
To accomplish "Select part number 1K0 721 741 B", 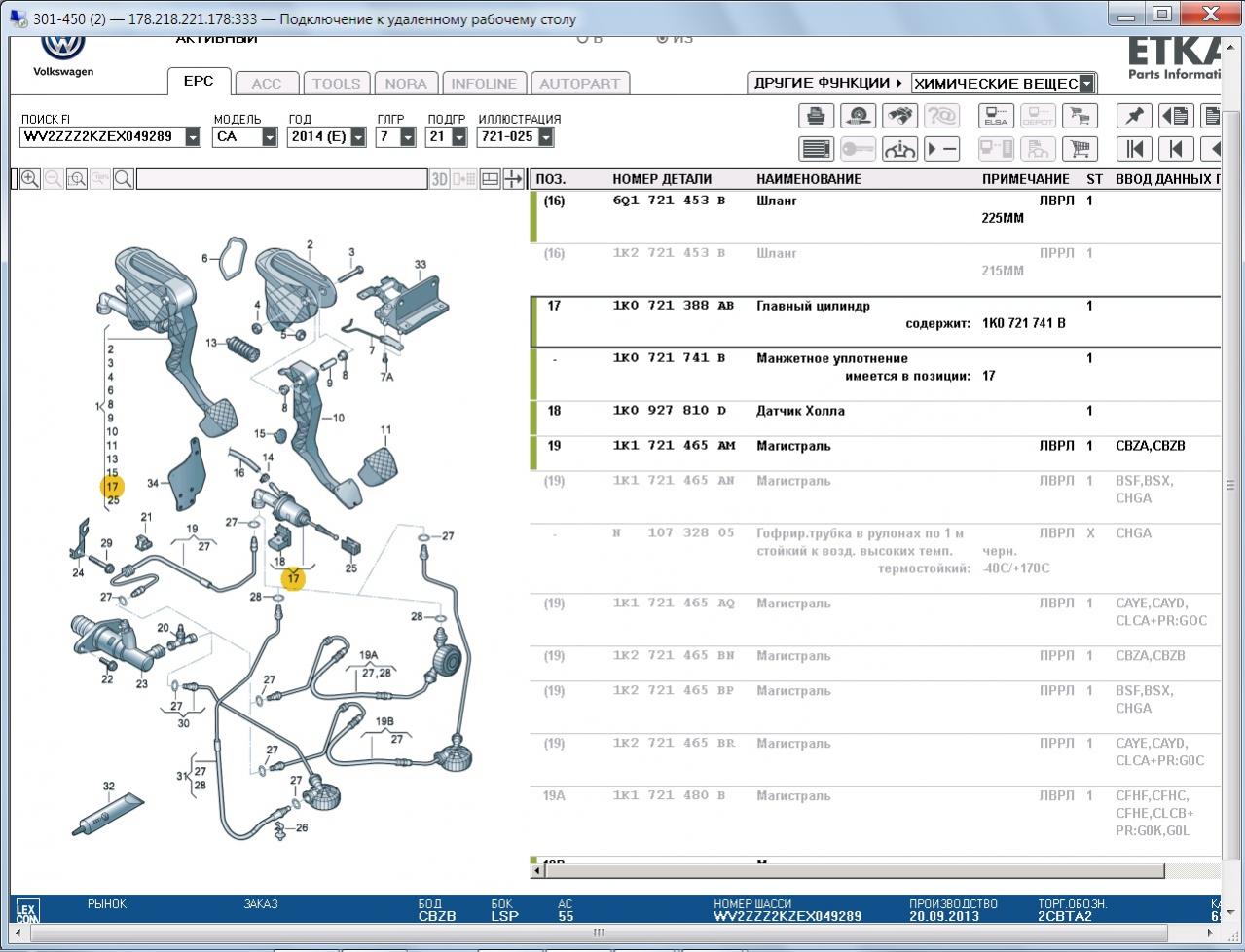I will coord(669,358).
